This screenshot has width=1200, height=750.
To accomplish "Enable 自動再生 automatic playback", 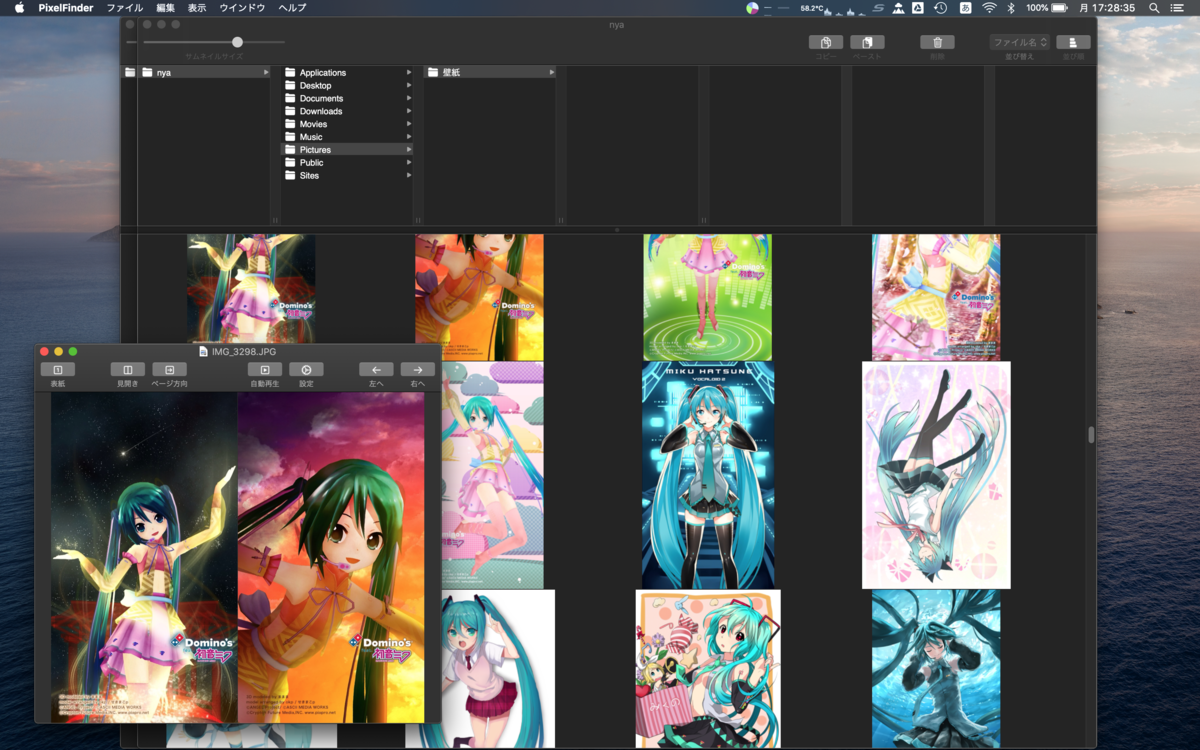I will pyautogui.click(x=264, y=371).
